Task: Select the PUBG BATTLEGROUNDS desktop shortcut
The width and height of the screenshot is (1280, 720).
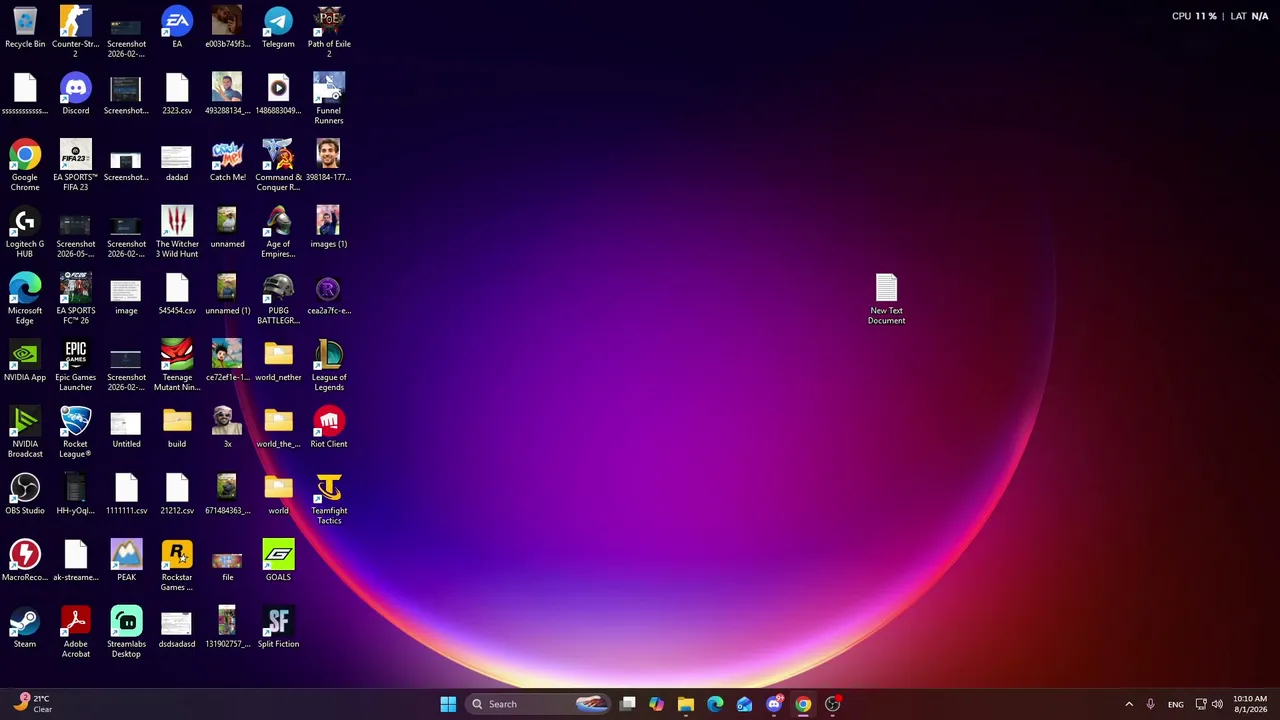Action: click(x=278, y=300)
